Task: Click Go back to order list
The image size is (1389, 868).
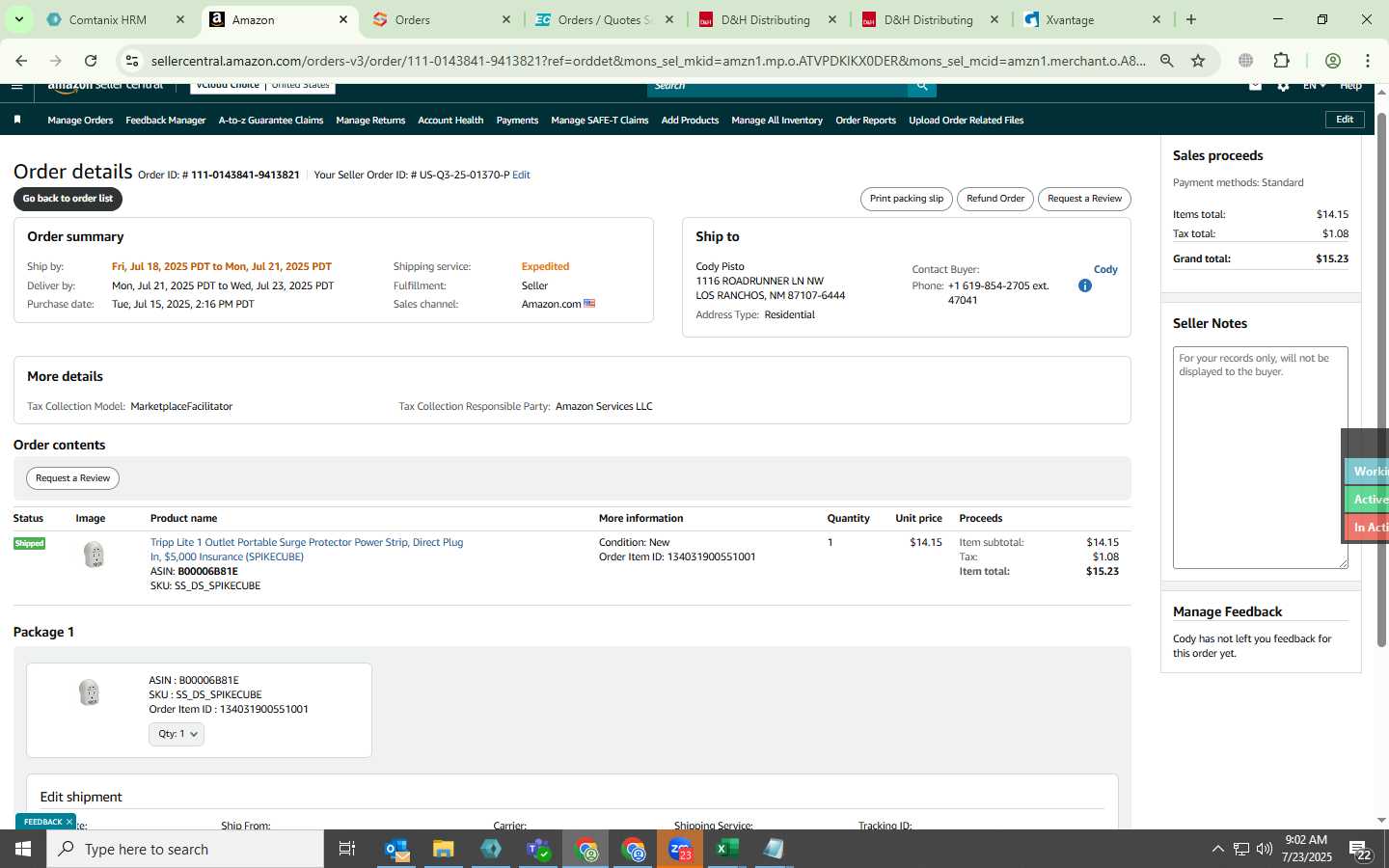Action: click(x=68, y=199)
